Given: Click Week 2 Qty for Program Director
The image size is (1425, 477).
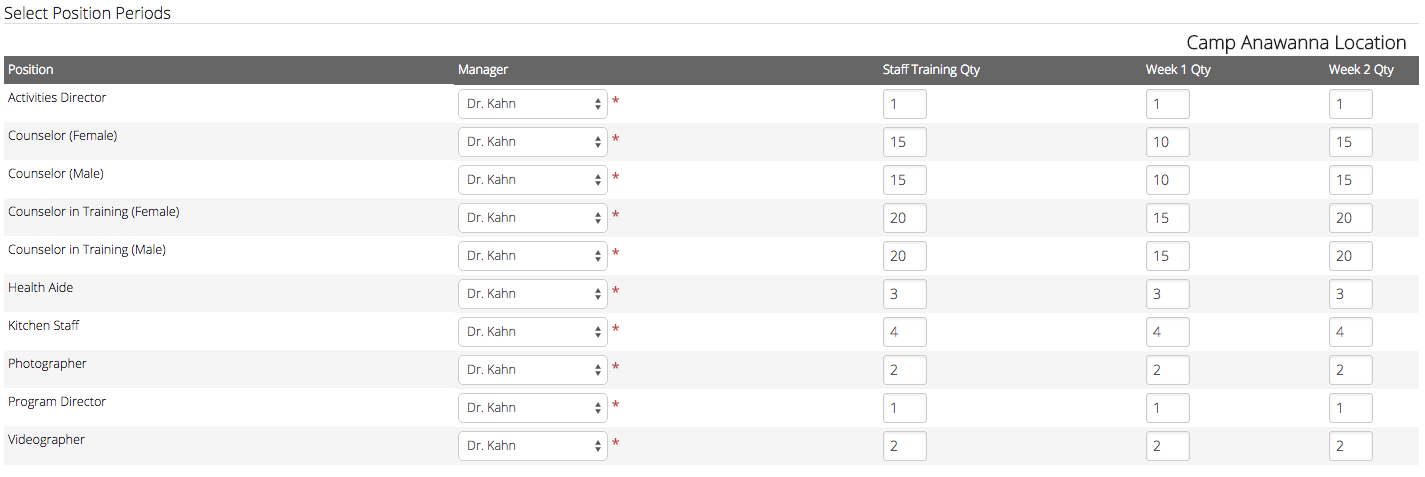Looking at the screenshot, I should coord(1350,408).
